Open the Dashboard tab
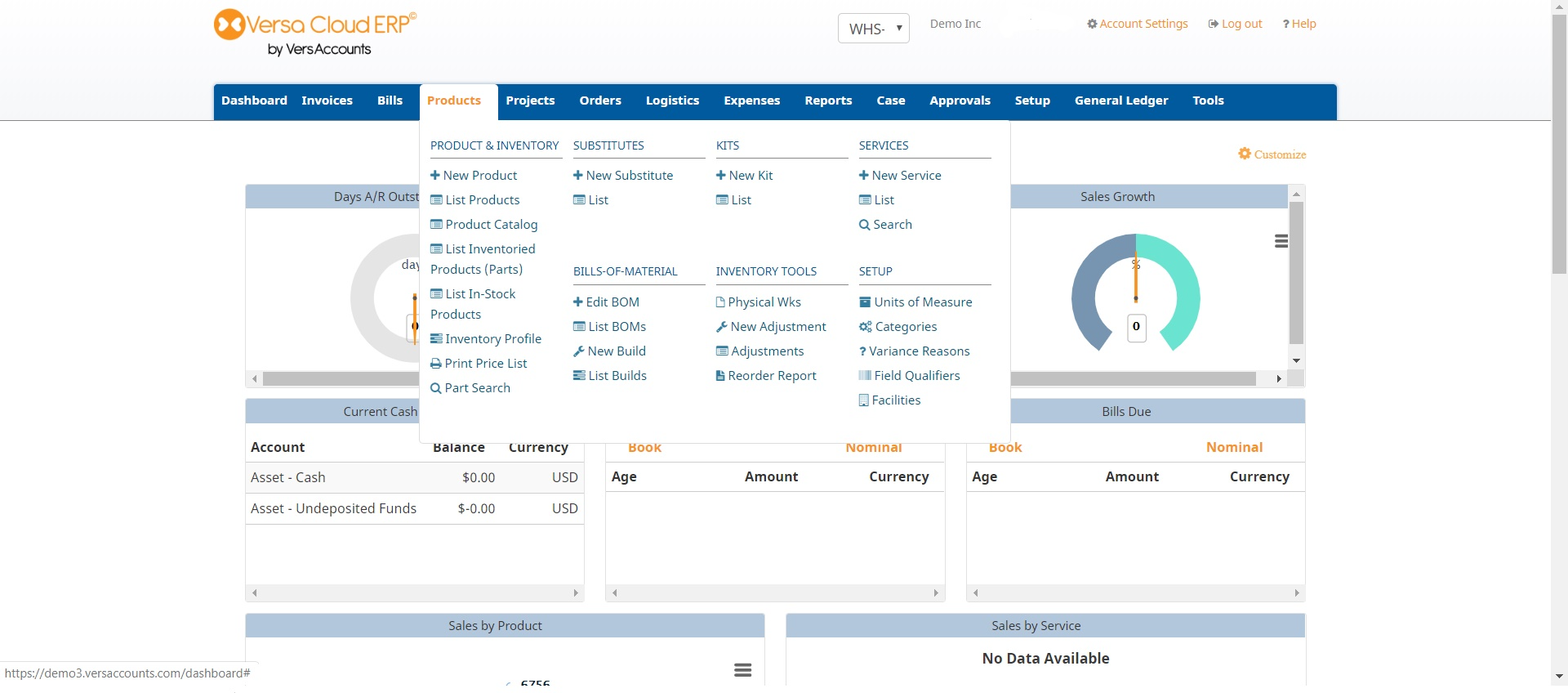1568x693 pixels. tap(254, 101)
